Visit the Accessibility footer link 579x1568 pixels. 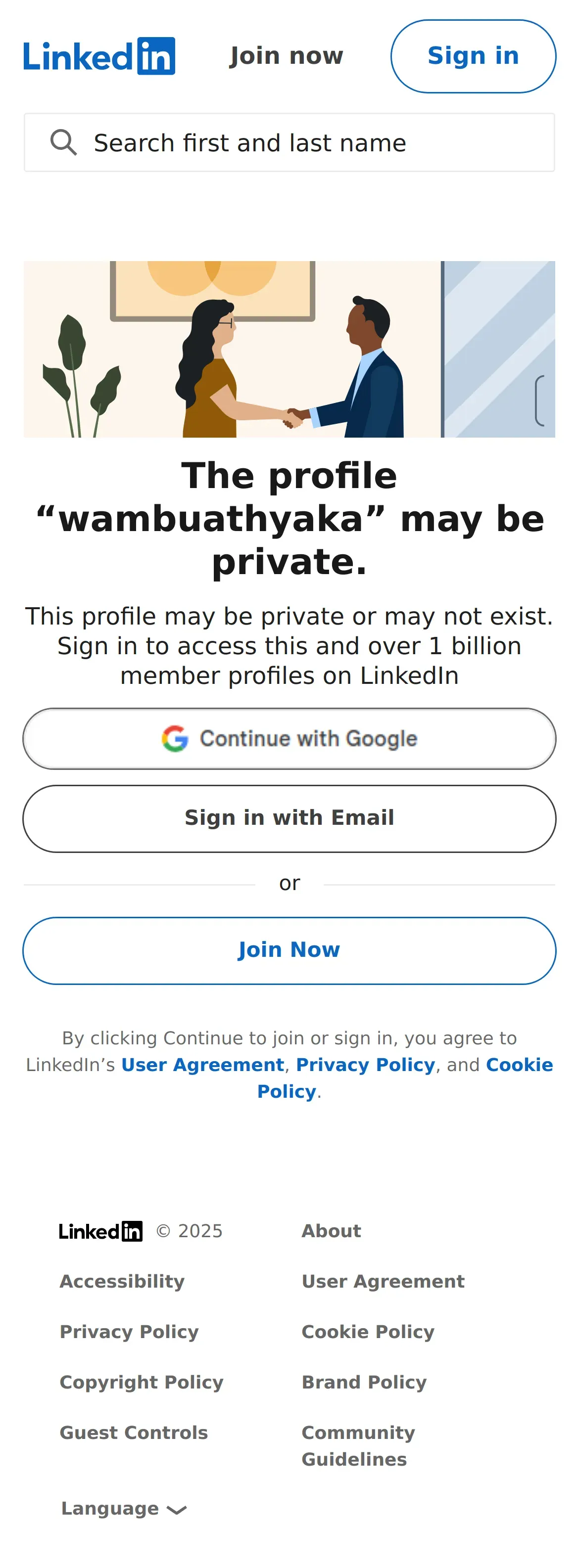pyautogui.click(x=122, y=1281)
